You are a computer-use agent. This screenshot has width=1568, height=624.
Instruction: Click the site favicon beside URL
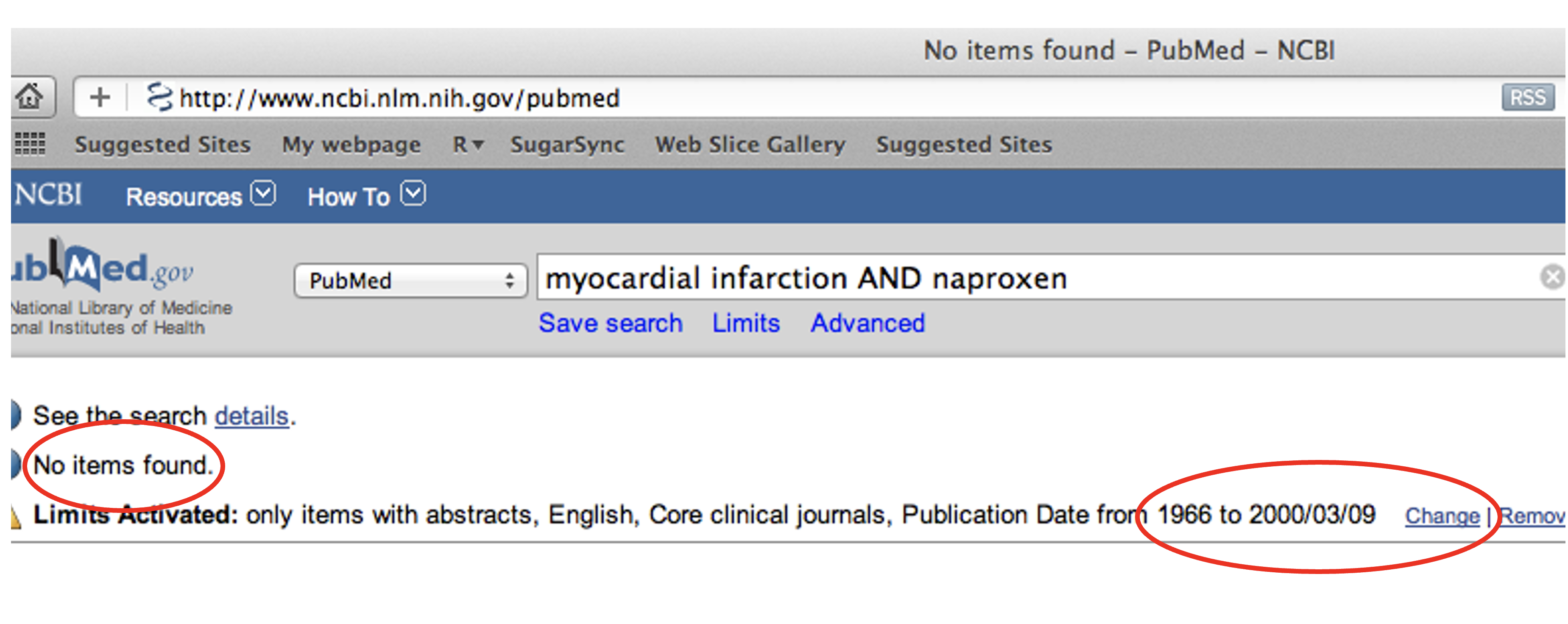(159, 97)
